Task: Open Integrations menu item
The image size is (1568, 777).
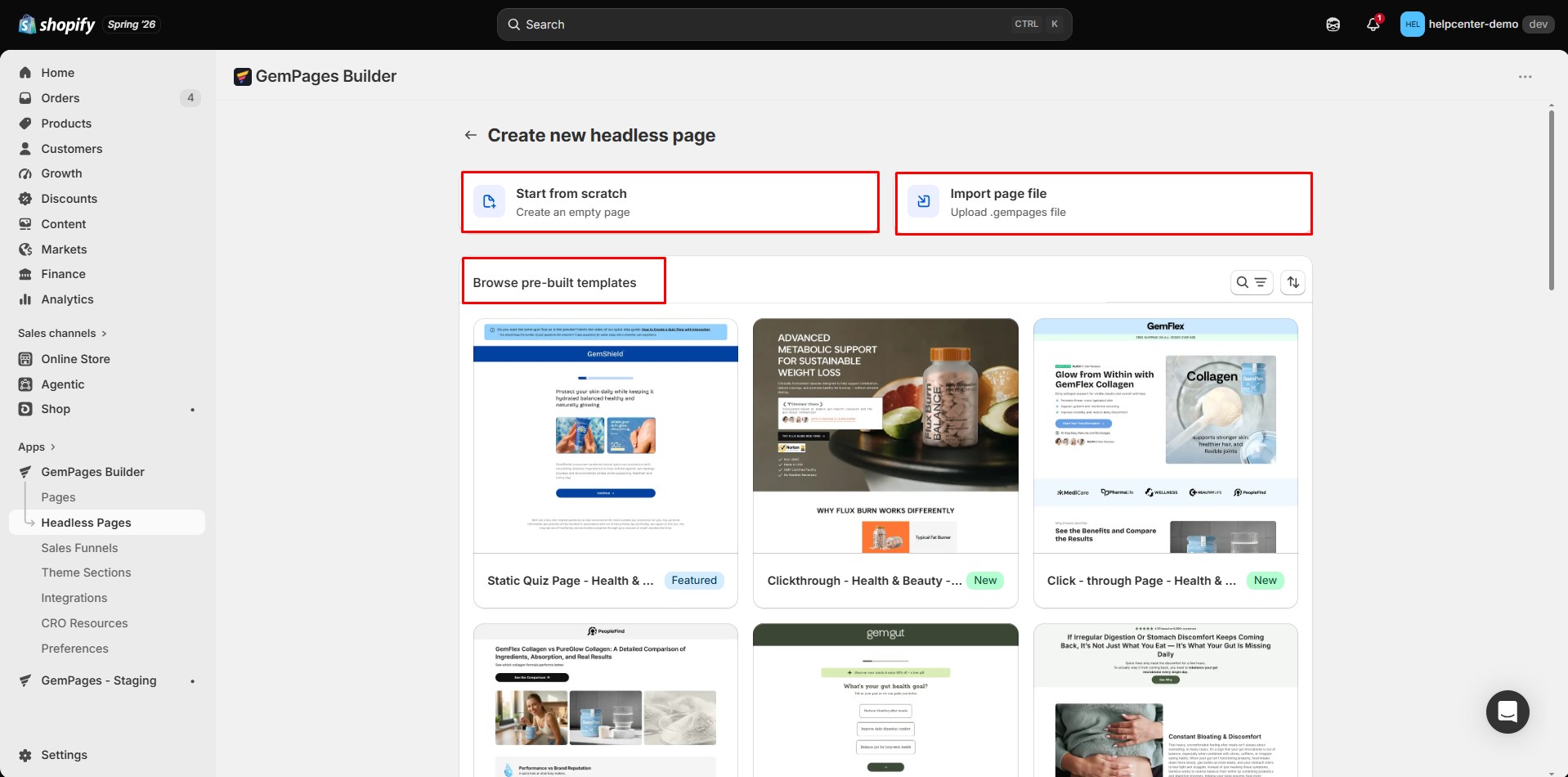Action: pyautogui.click(x=74, y=598)
